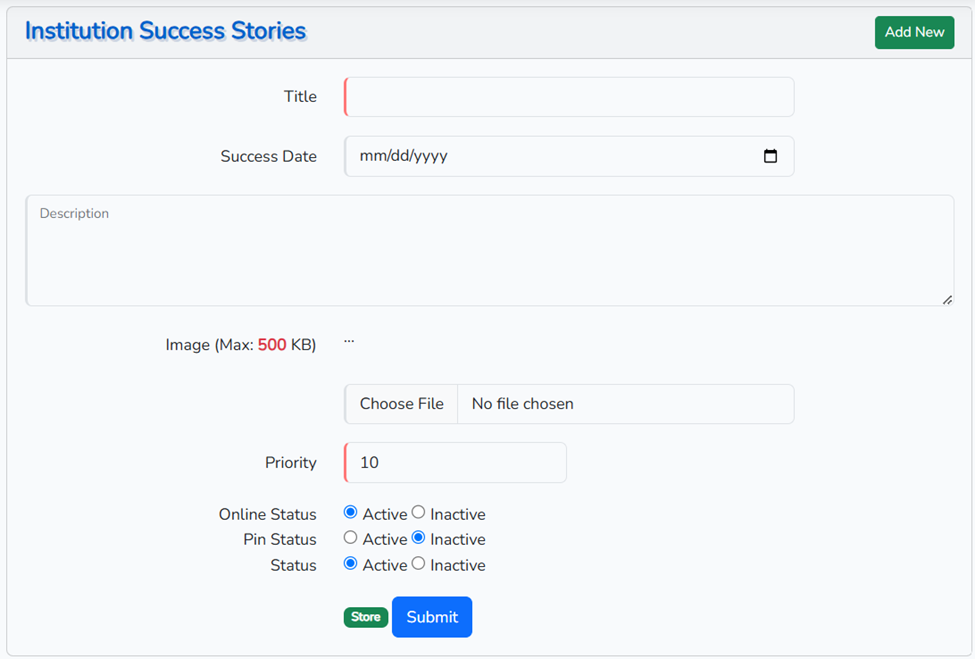
Task: Focus the Title input field
Action: (569, 97)
